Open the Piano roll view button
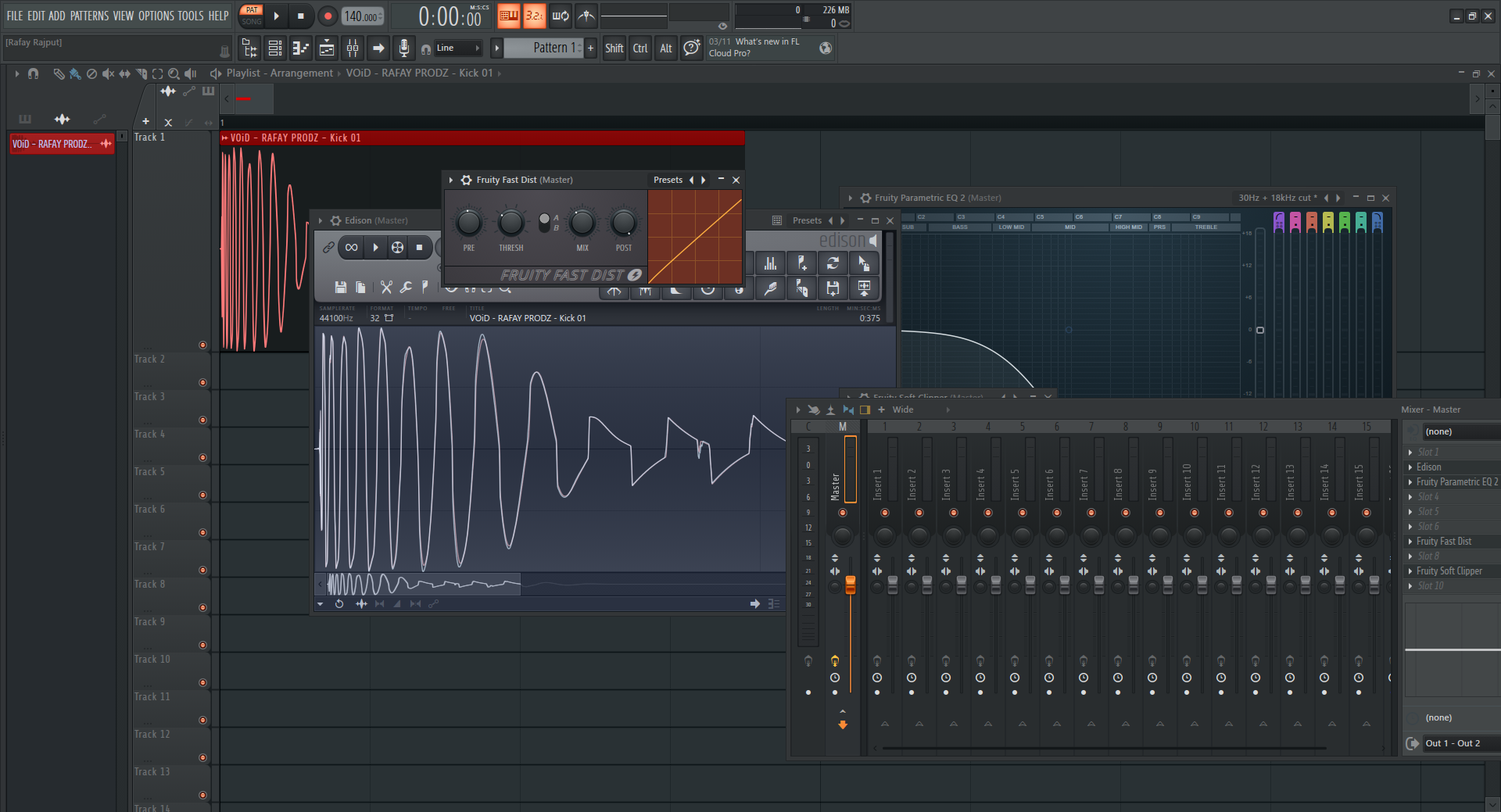 (301, 48)
